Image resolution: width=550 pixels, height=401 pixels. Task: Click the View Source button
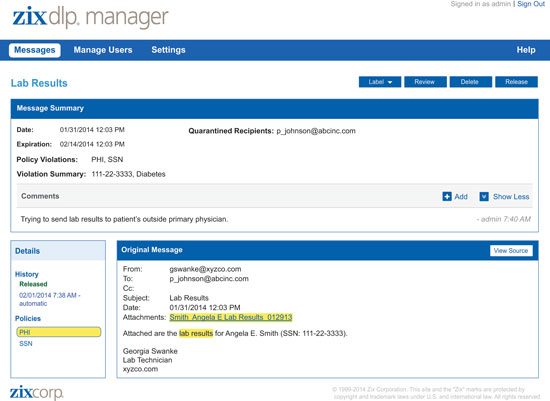(x=511, y=250)
